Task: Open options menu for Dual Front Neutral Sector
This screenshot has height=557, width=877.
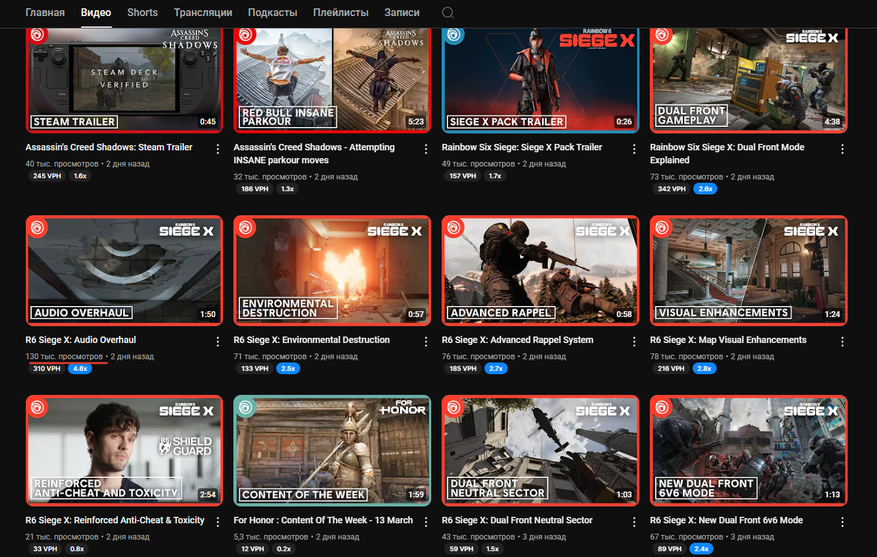Action: (x=634, y=522)
